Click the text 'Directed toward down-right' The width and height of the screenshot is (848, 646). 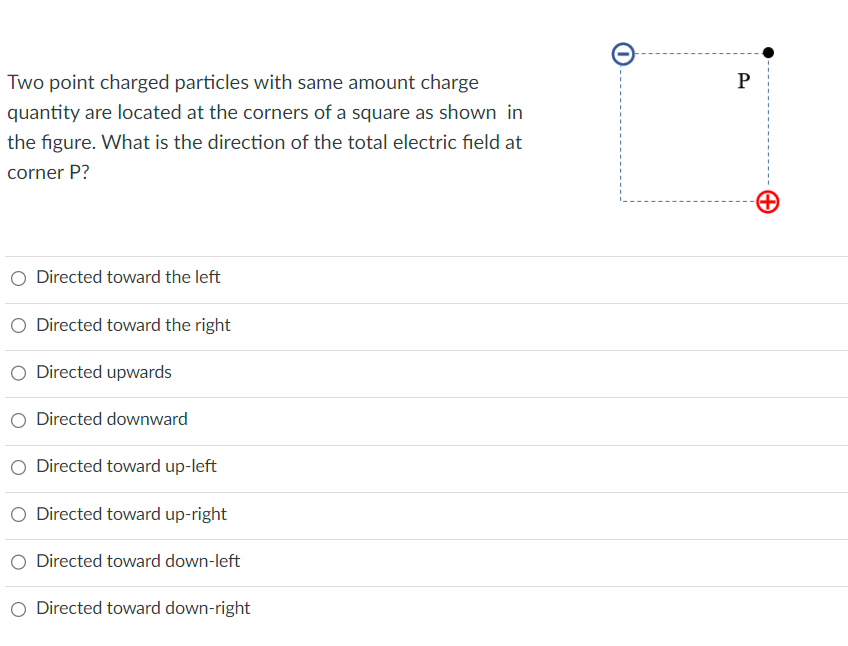point(143,608)
